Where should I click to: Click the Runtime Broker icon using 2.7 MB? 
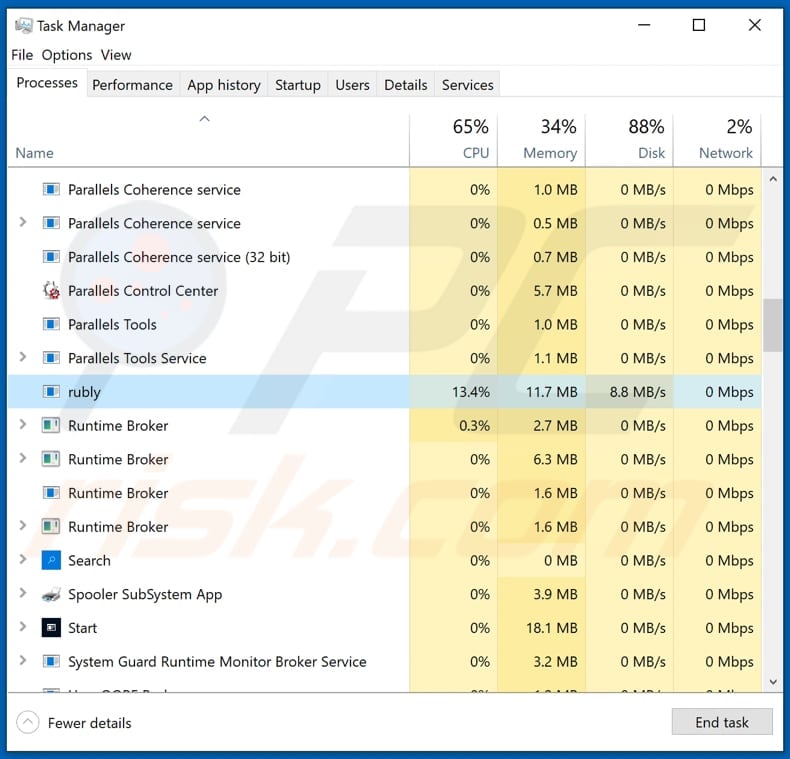tap(51, 425)
